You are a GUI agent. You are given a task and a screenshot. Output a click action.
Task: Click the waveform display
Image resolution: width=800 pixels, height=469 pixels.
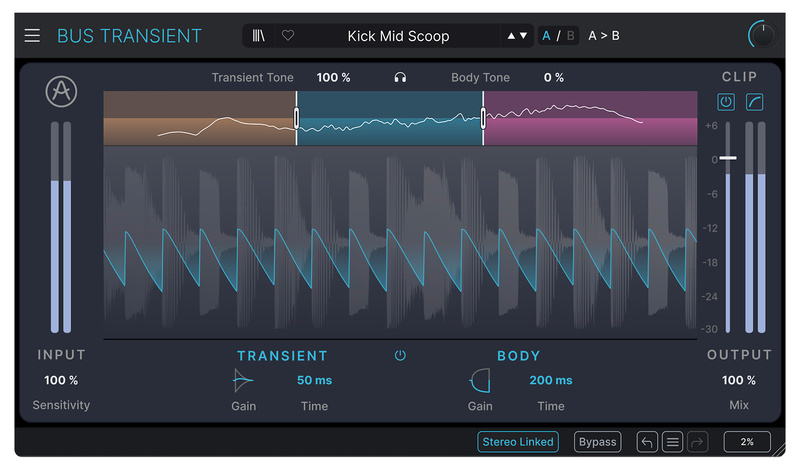click(x=400, y=242)
